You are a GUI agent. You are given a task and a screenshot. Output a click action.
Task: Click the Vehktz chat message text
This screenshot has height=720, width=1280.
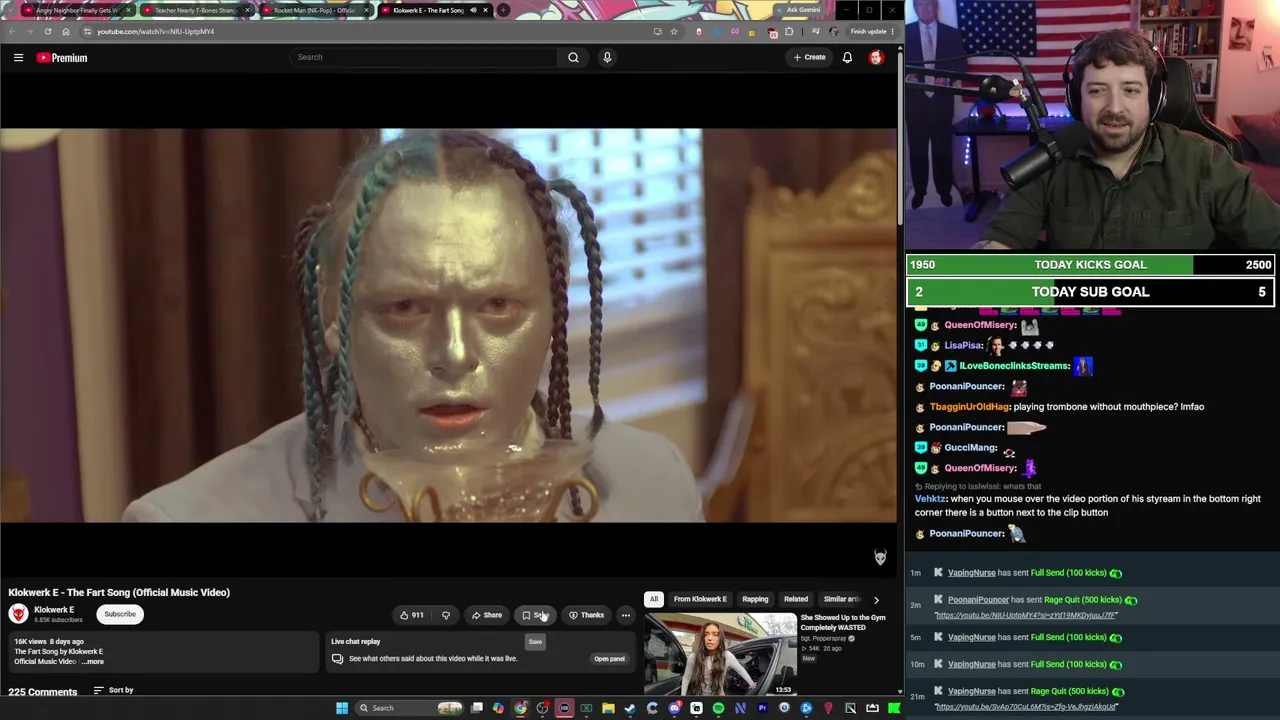click(1088, 505)
